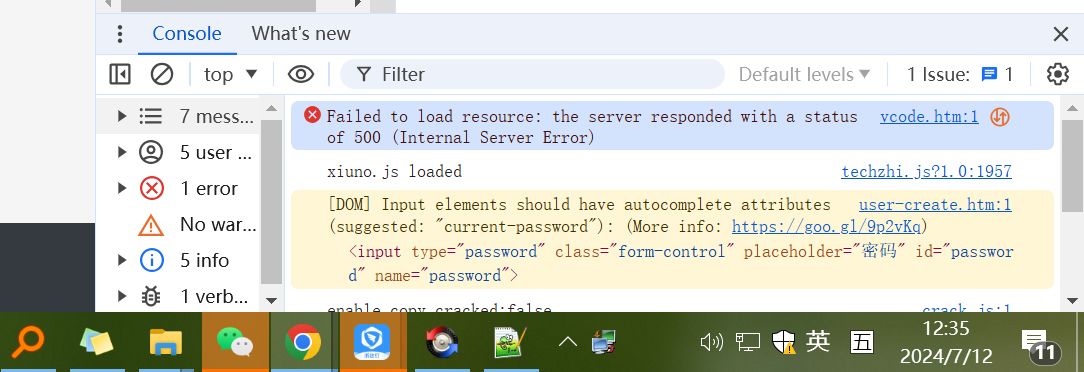
Task: Open the 1 Issue message badge
Action: pos(960,74)
